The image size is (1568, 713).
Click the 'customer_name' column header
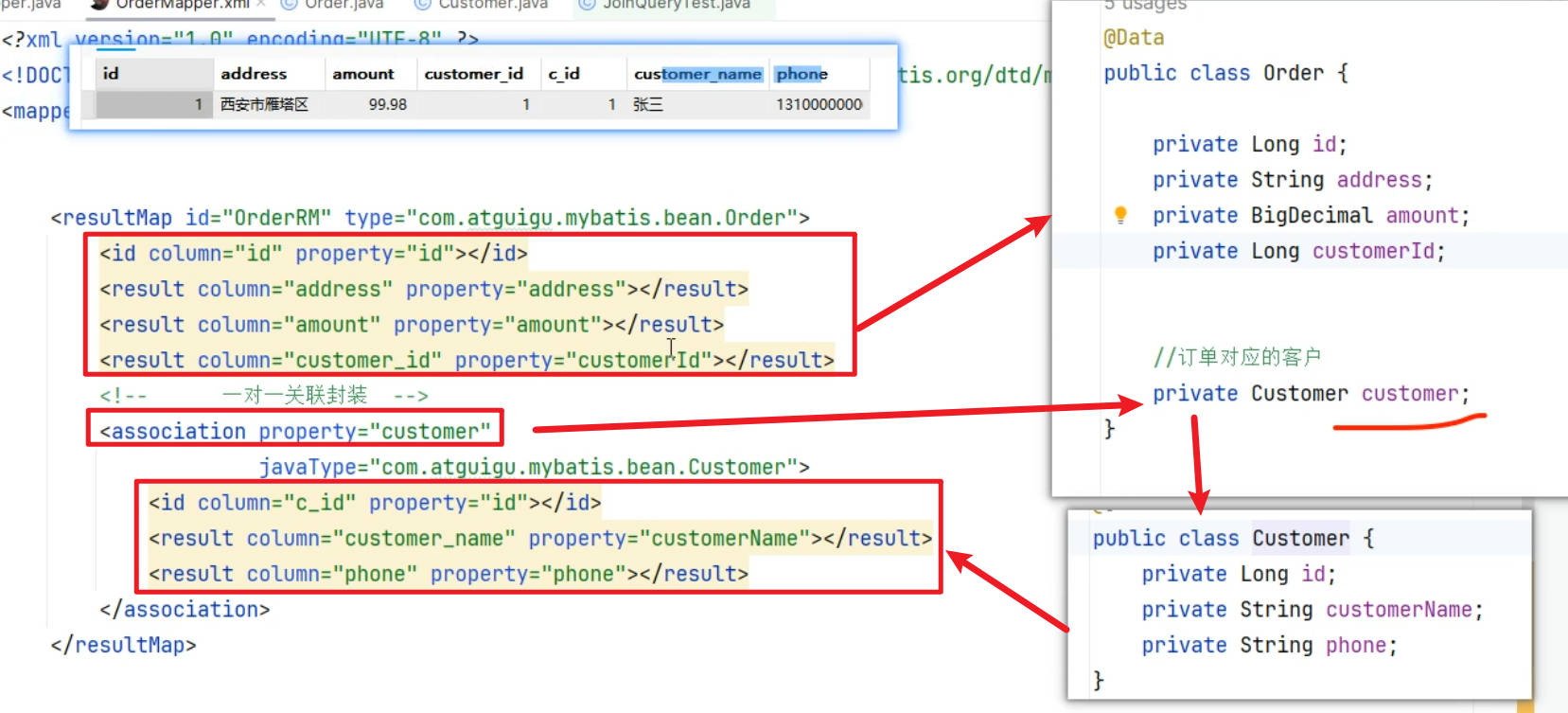click(x=697, y=74)
